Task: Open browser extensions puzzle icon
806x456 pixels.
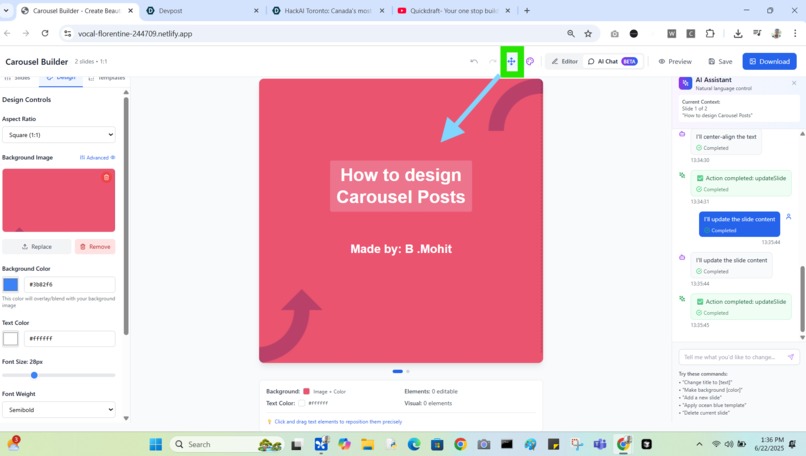Action: tap(710, 33)
